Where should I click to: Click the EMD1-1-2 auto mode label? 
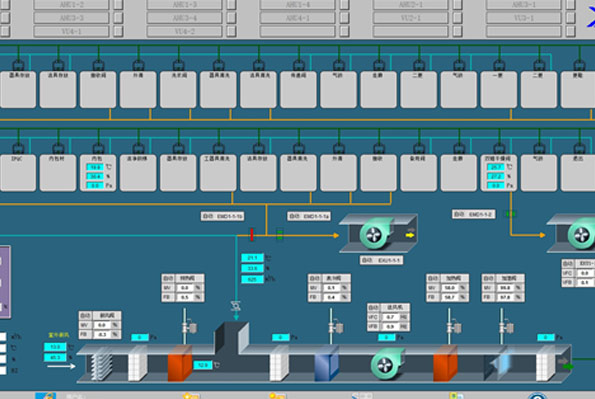tap(474, 214)
